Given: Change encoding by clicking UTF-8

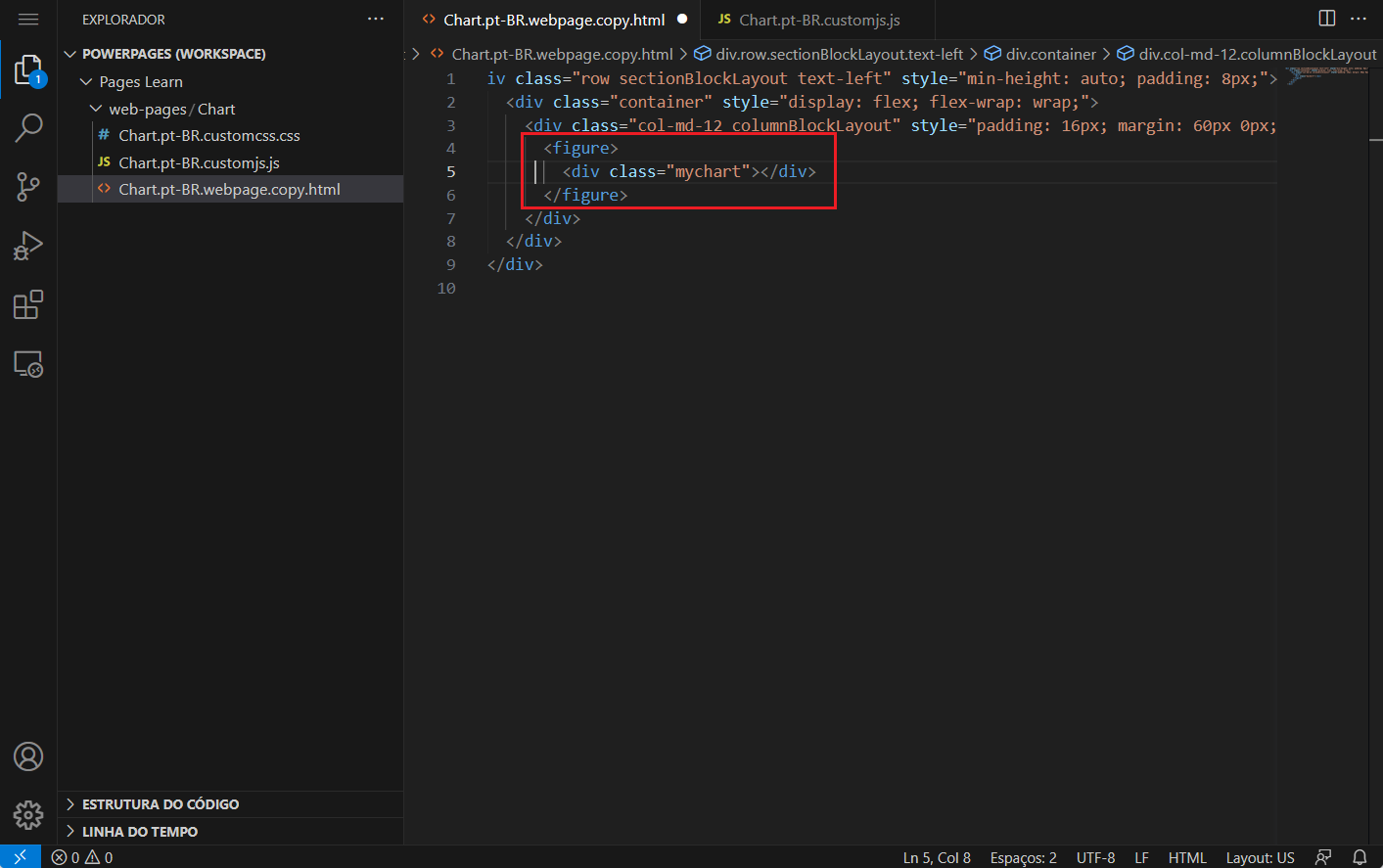Looking at the screenshot, I should click(x=1095, y=857).
